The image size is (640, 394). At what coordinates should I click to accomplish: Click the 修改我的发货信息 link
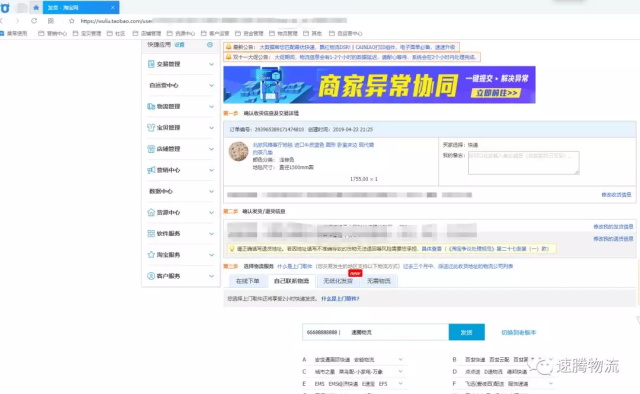(x=613, y=226)
